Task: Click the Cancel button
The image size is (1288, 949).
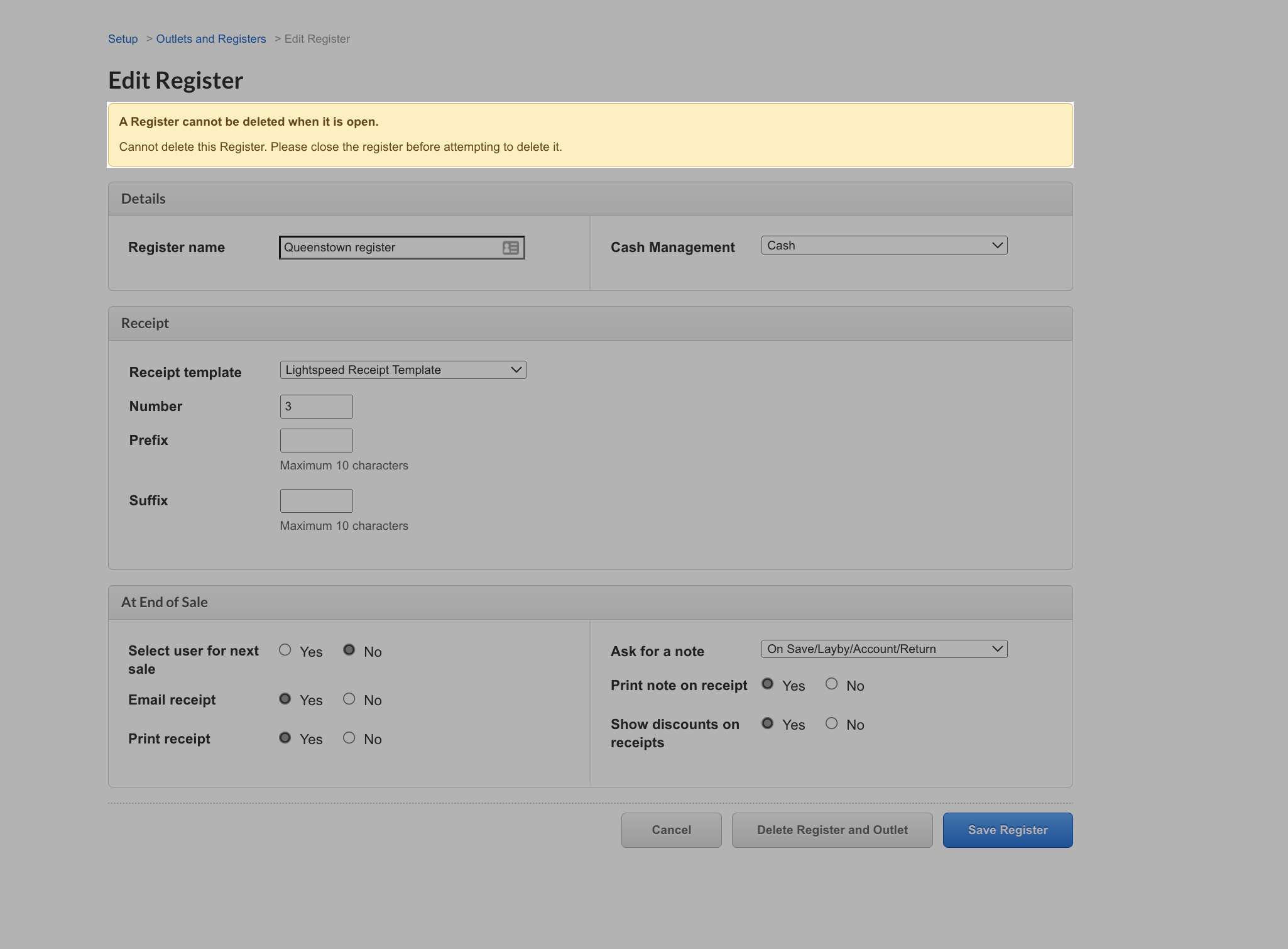Action: point(671,830)
